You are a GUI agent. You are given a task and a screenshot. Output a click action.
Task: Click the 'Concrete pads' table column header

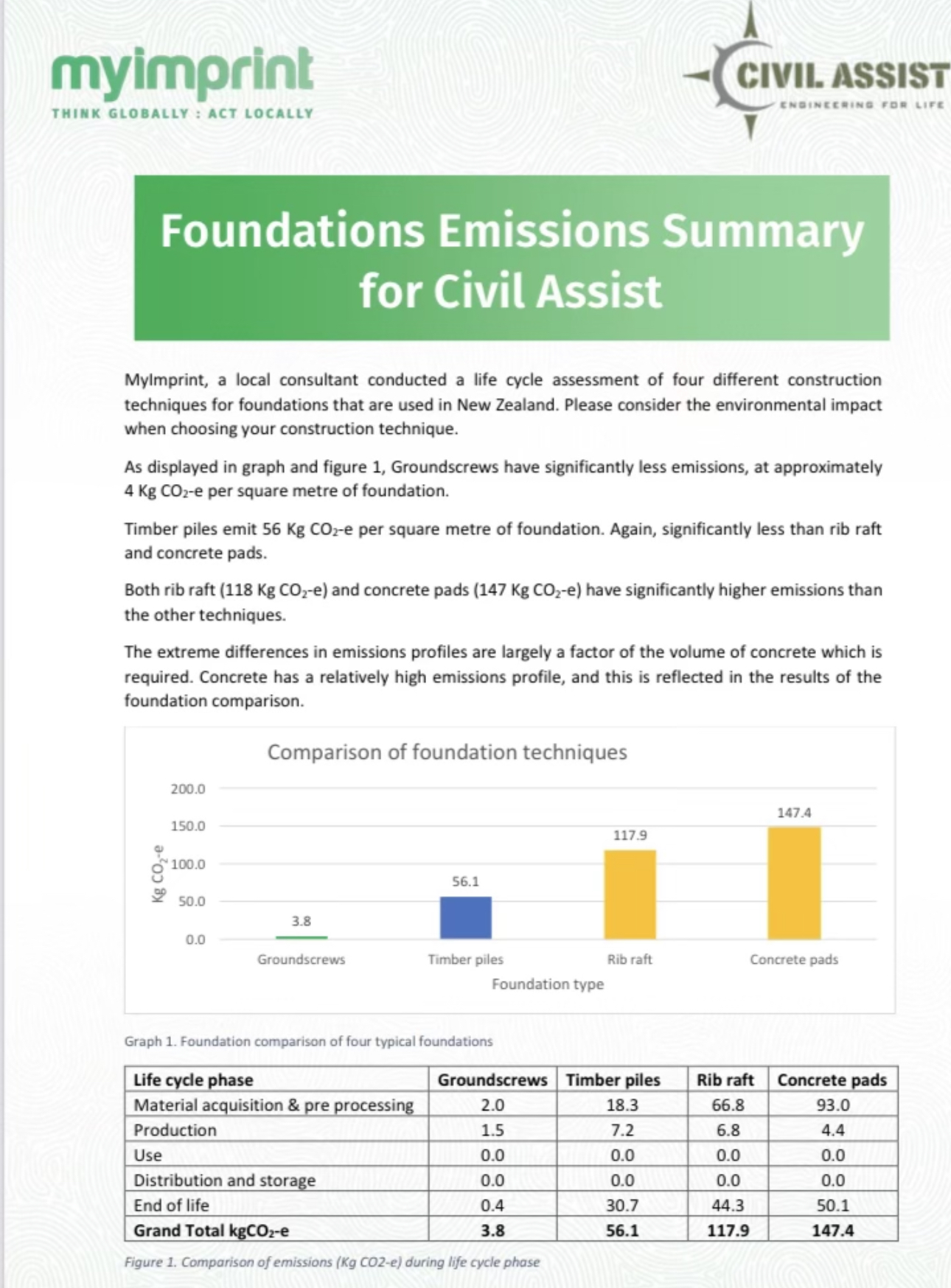point(832,1080)
